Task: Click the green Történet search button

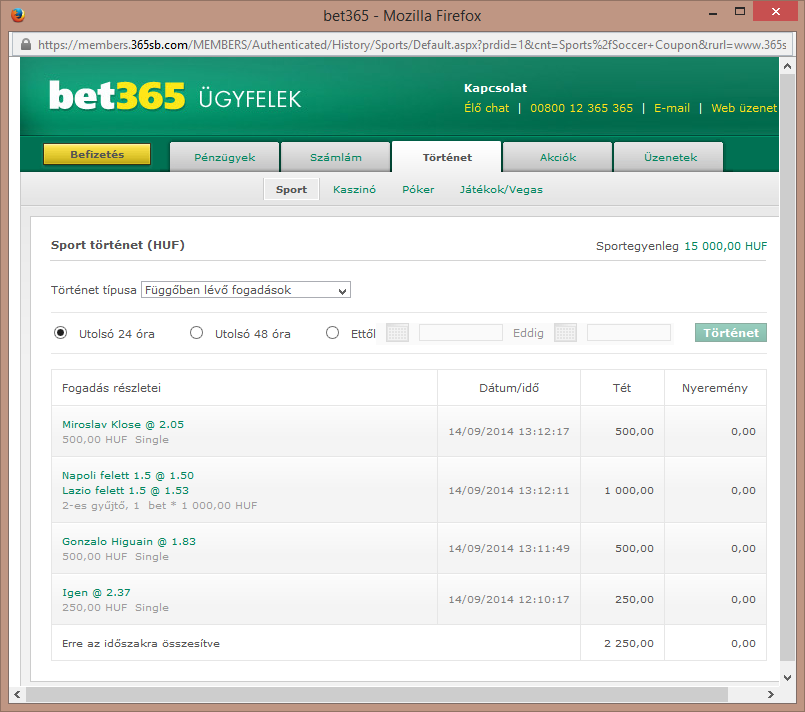Action: tap(731, 333)
